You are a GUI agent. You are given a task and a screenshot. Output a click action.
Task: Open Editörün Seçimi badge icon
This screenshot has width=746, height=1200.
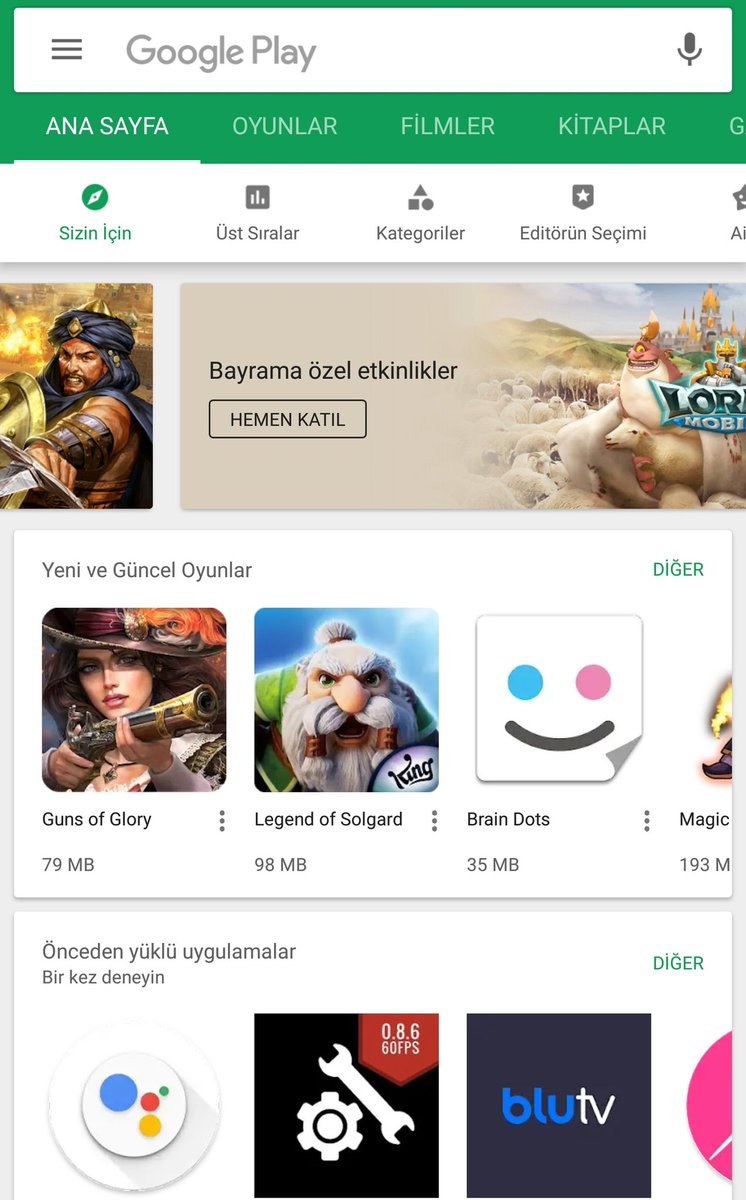click(x=583, y=196)
